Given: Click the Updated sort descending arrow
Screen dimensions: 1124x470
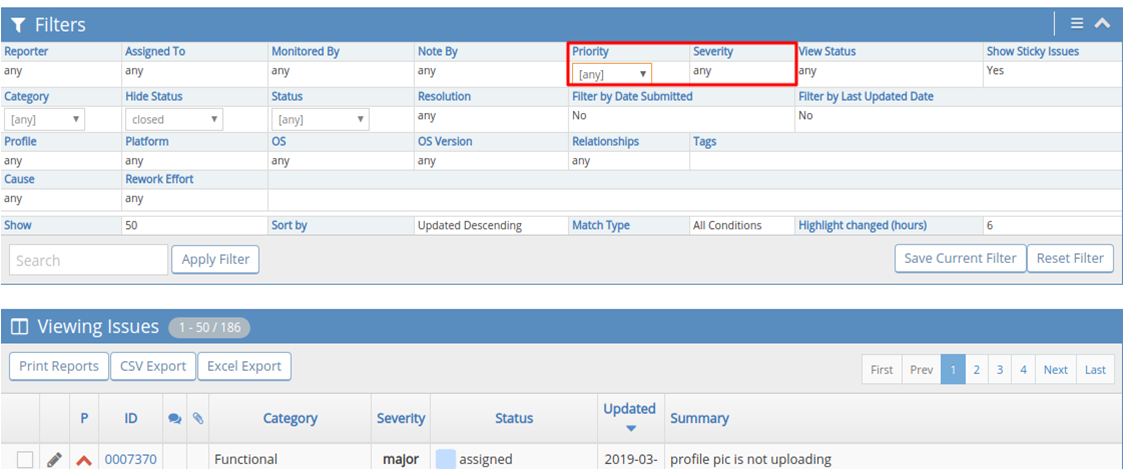Looking at the screenshot, I should [x=630, y=429].
